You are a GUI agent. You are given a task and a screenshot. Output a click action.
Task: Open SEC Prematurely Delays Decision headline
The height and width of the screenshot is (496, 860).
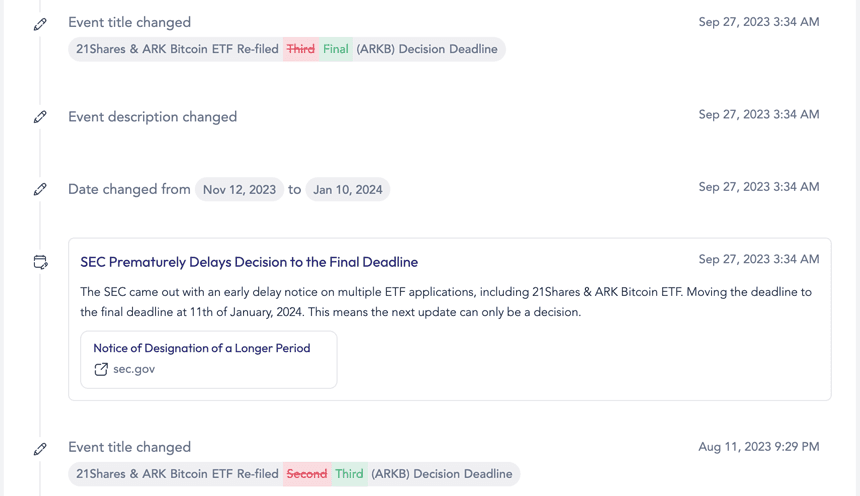point(249,262)
